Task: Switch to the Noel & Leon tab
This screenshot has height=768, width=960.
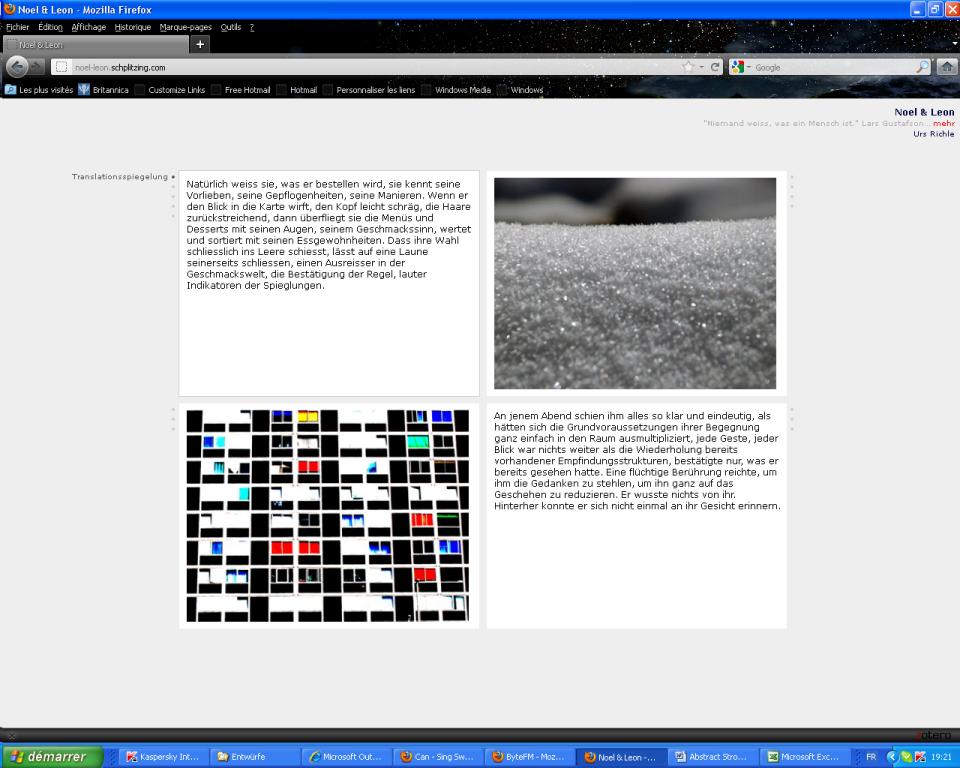Action: coord(95,45)
